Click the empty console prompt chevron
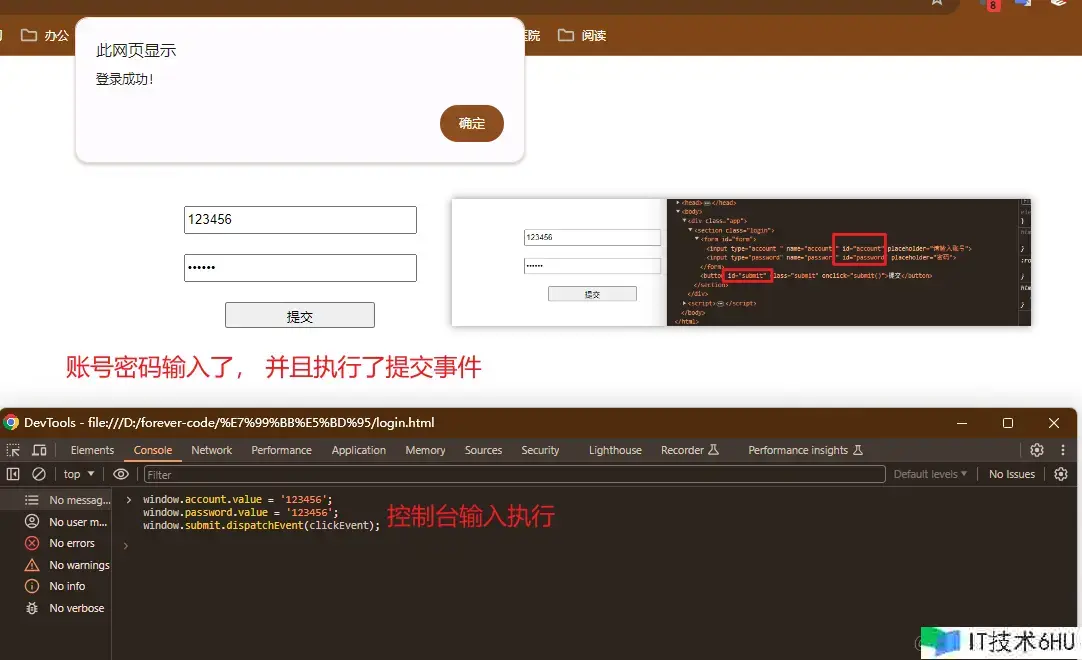 click(x=126, y=546)
